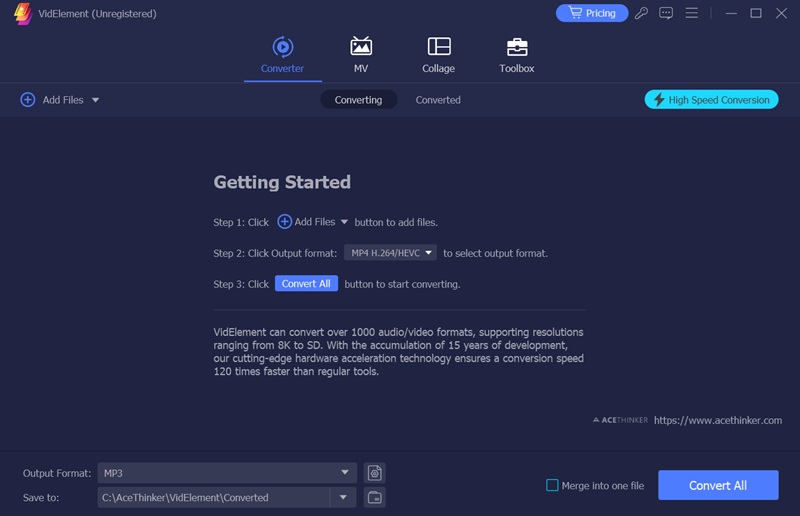Screen dimensions: 800x516
Task: Open the feedback chat icon
Action: 666,13
